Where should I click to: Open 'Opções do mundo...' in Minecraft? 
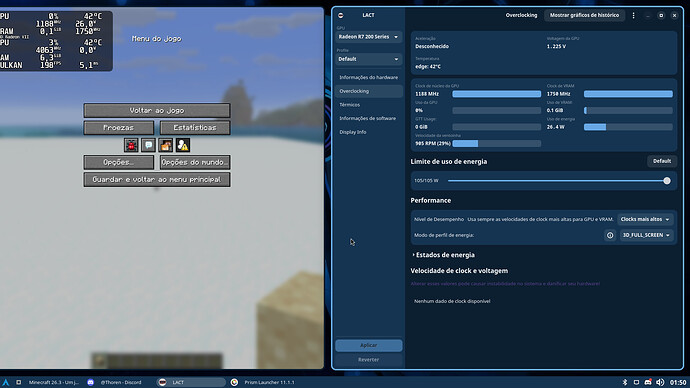coord(195,162)
